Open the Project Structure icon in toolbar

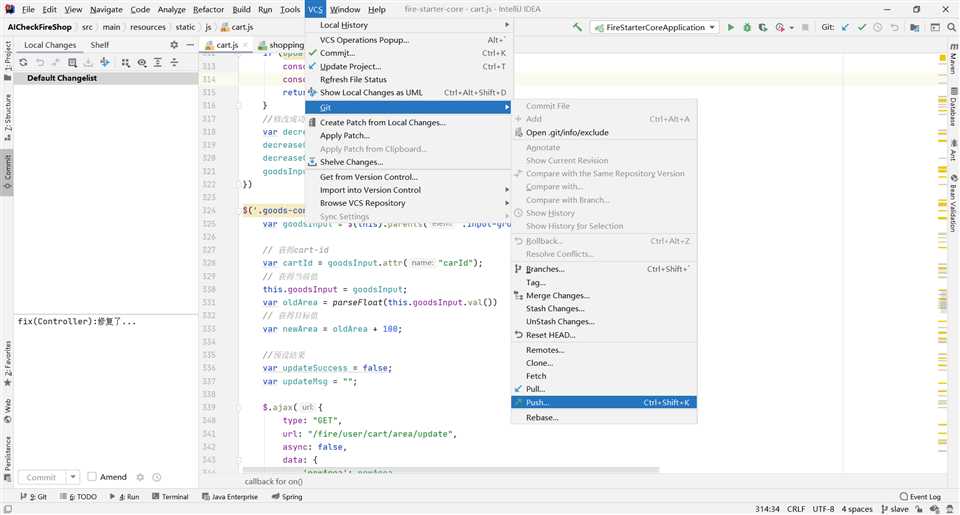point(915,27)
